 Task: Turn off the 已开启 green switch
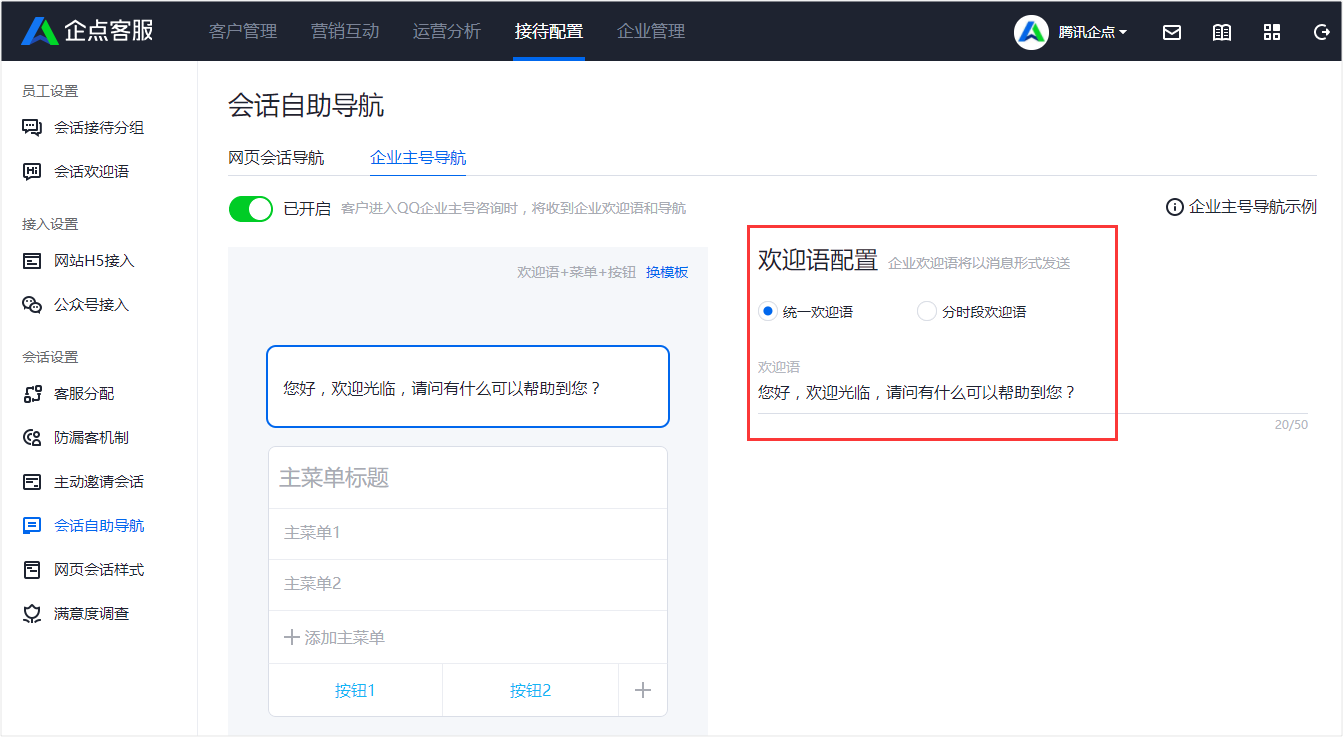point(251,208)
